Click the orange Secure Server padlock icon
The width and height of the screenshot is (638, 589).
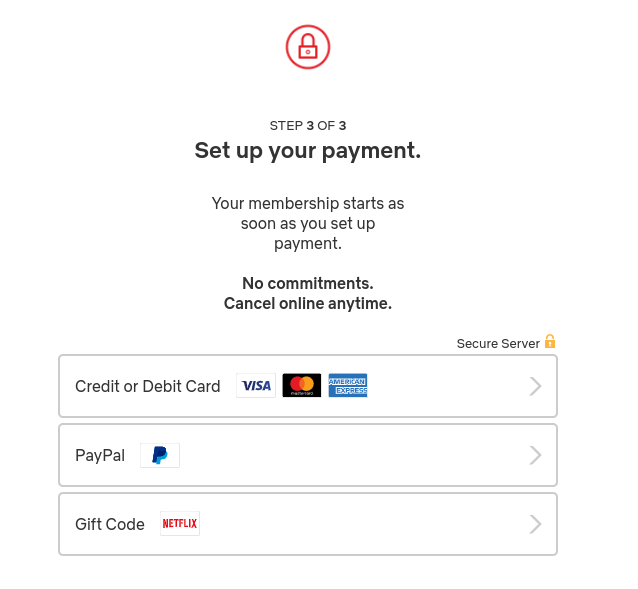[550, 341]
